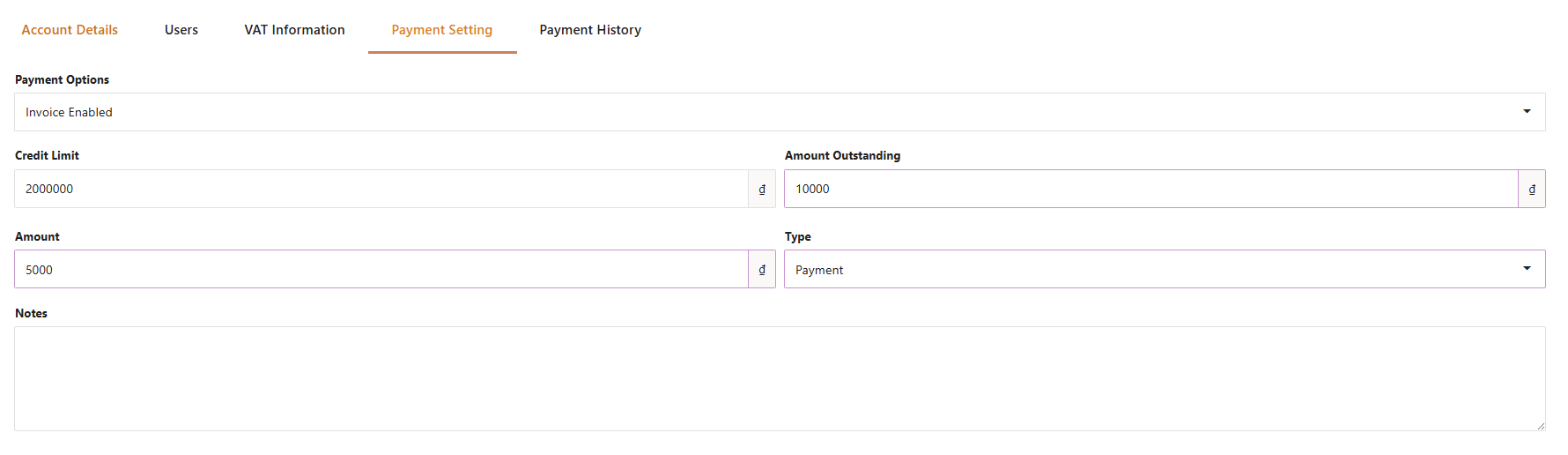Click the Amount Outstanding label text
This screenshot has width=1568, height=455.
point(842,155)
